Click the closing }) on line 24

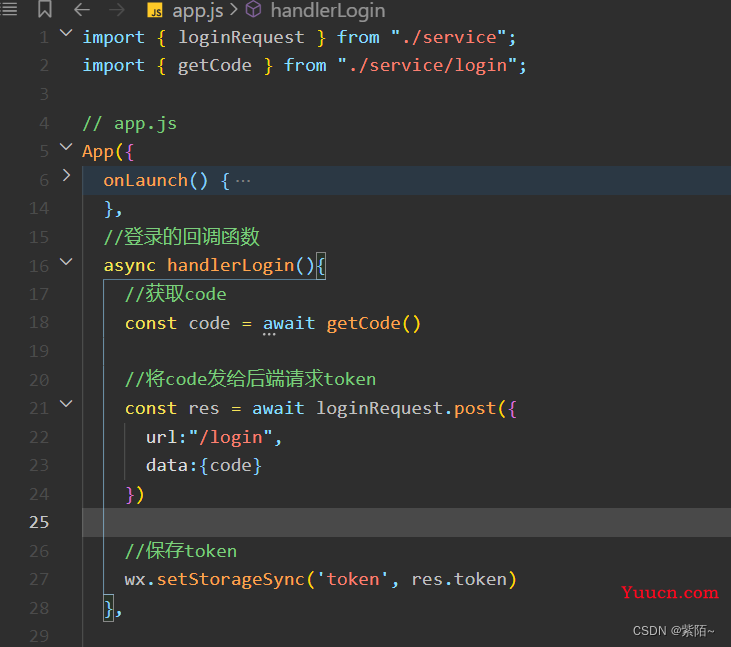coord(135,495)
